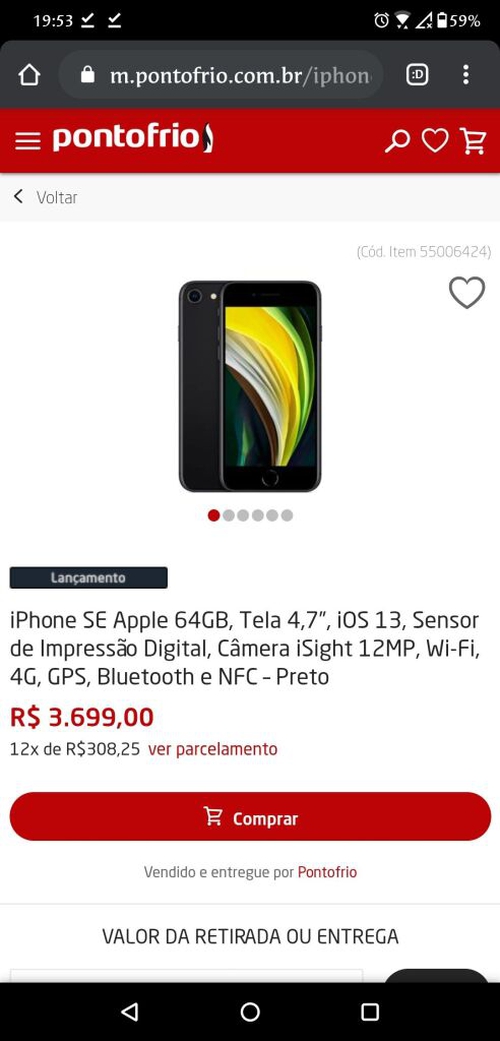This screenshot has width=500, height=1041.
Task: Favorite the iPhone SE with heart outline
Action: tap(467, 292)
